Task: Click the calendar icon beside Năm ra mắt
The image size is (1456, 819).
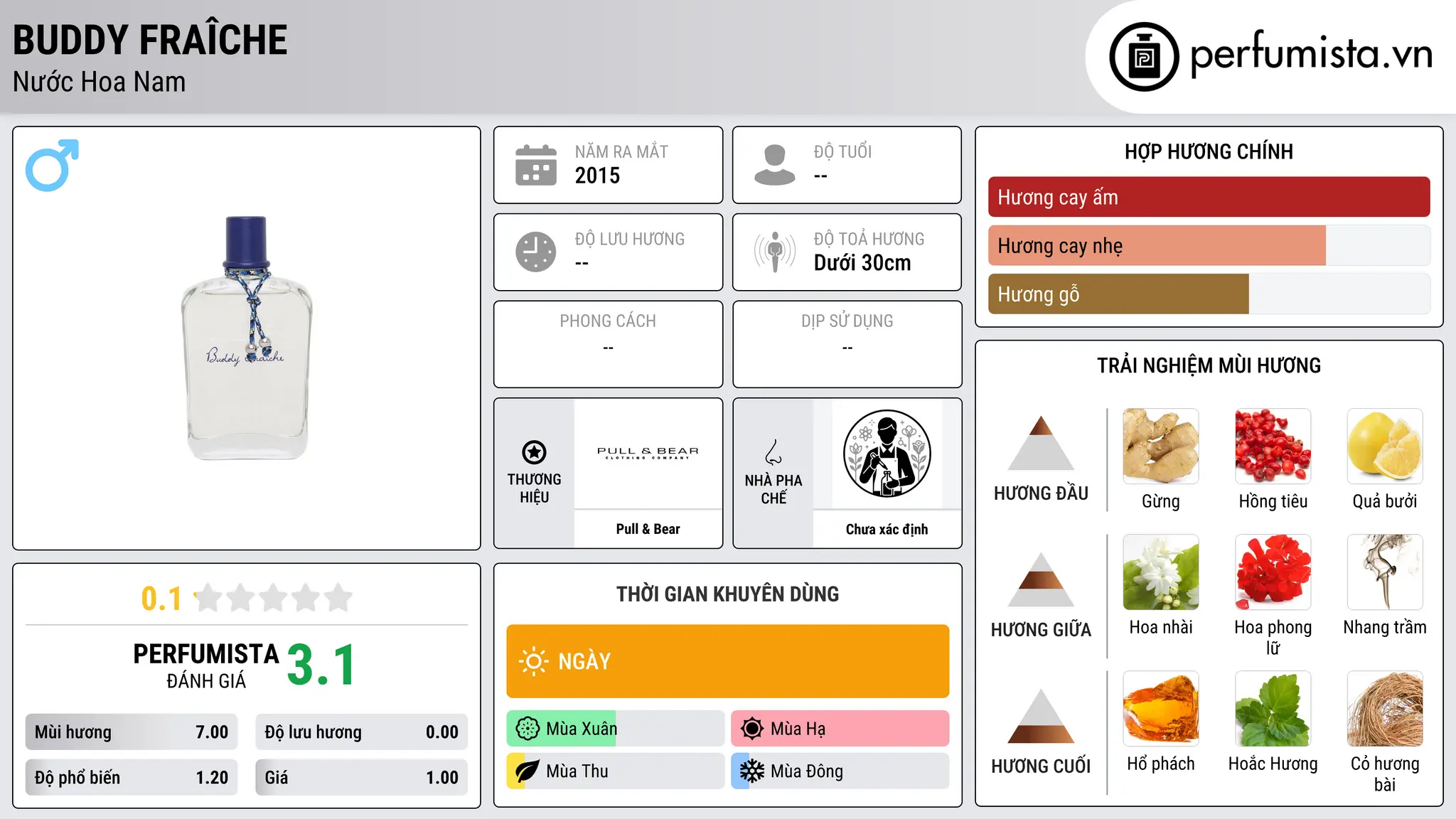Action: coord(536,165)
